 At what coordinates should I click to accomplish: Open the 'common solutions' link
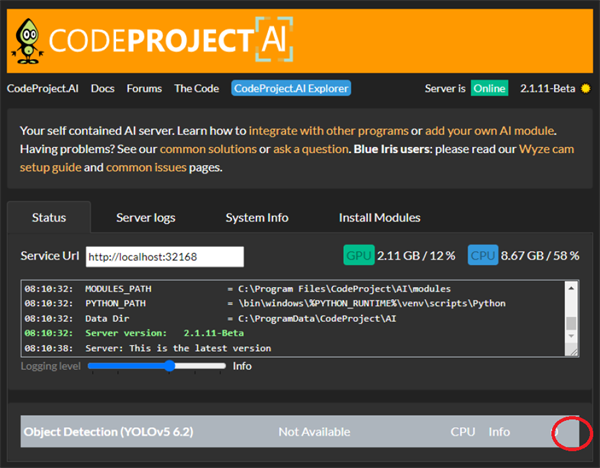click(208, 149)
